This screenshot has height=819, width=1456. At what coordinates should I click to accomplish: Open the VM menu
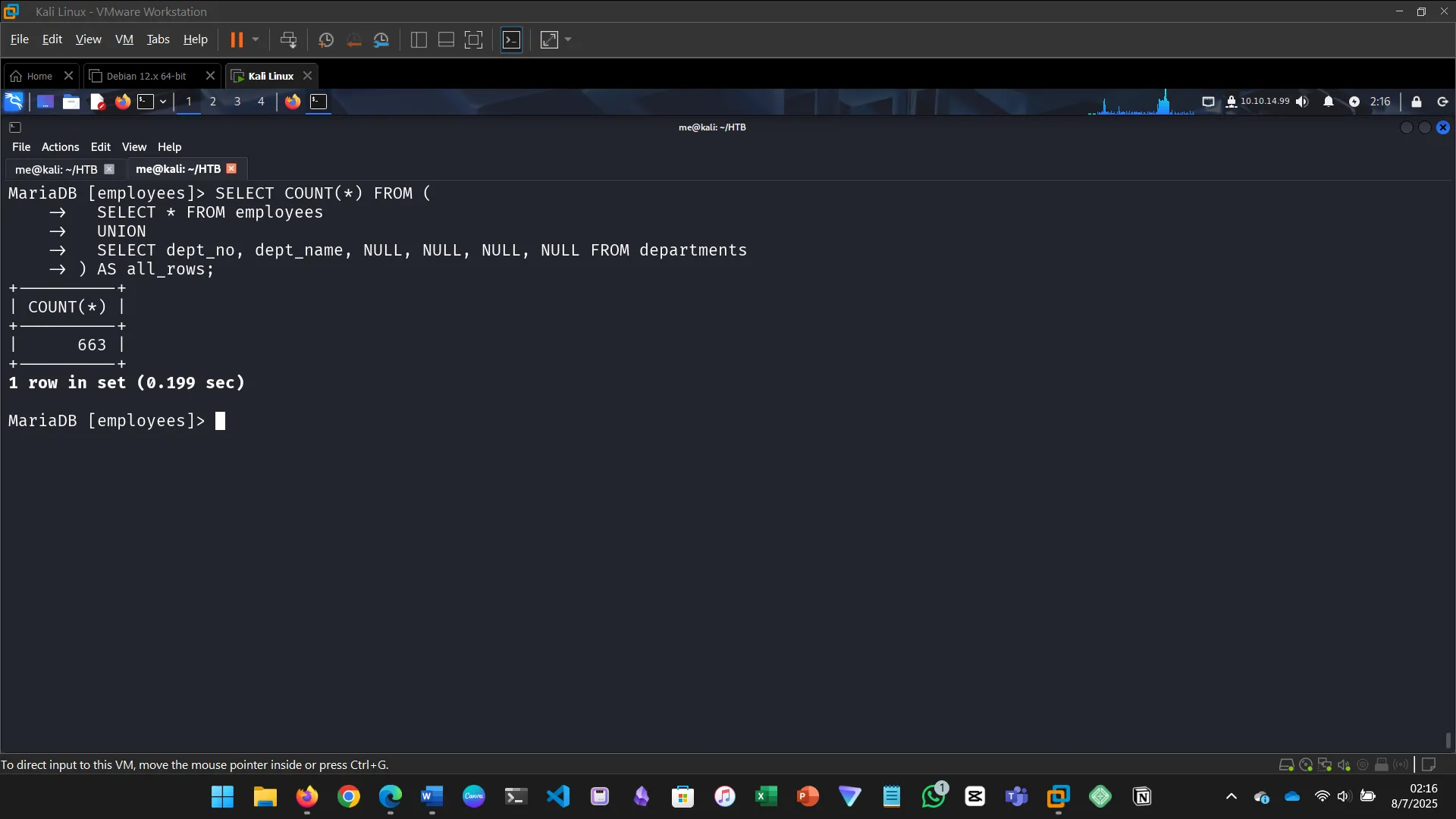pos(124,39)
